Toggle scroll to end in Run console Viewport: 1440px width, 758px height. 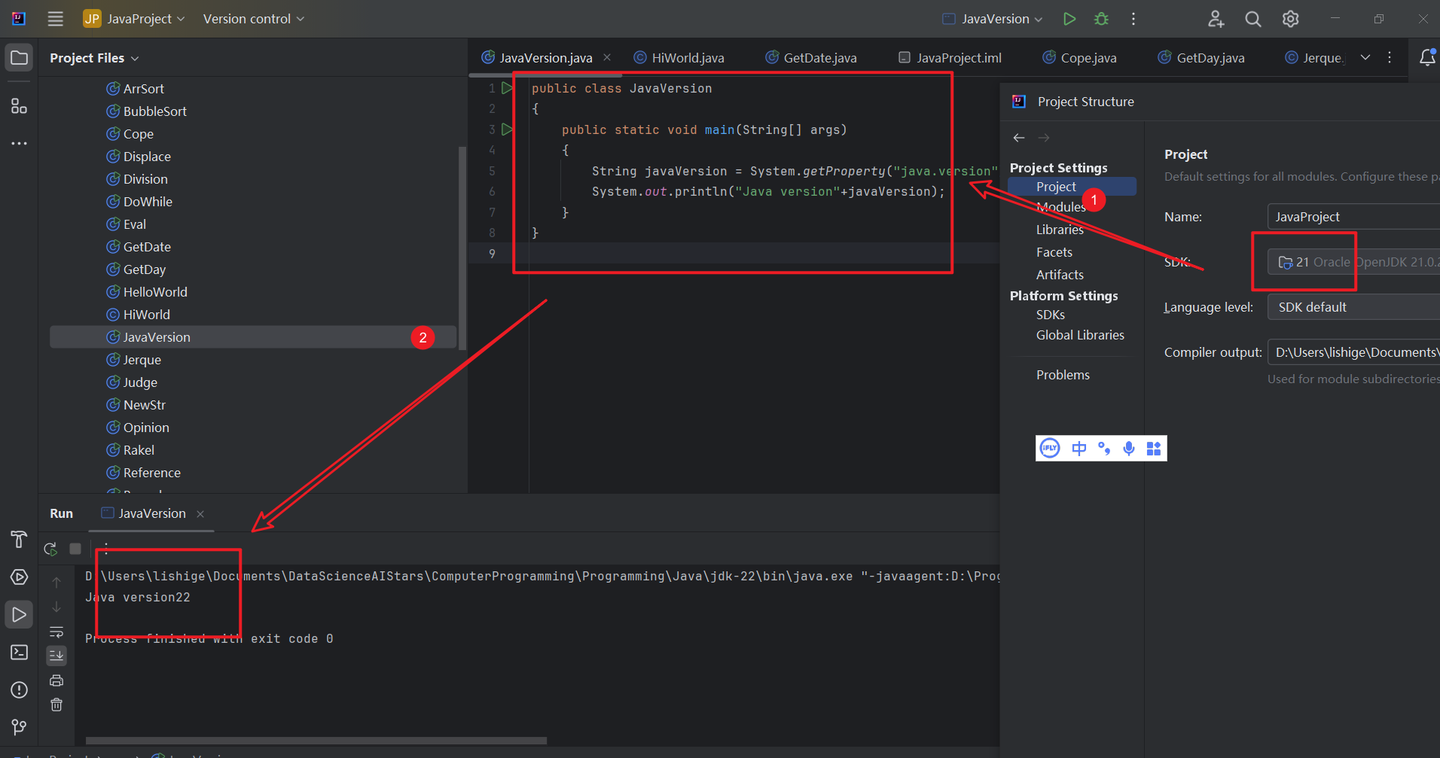coord(56,656)
